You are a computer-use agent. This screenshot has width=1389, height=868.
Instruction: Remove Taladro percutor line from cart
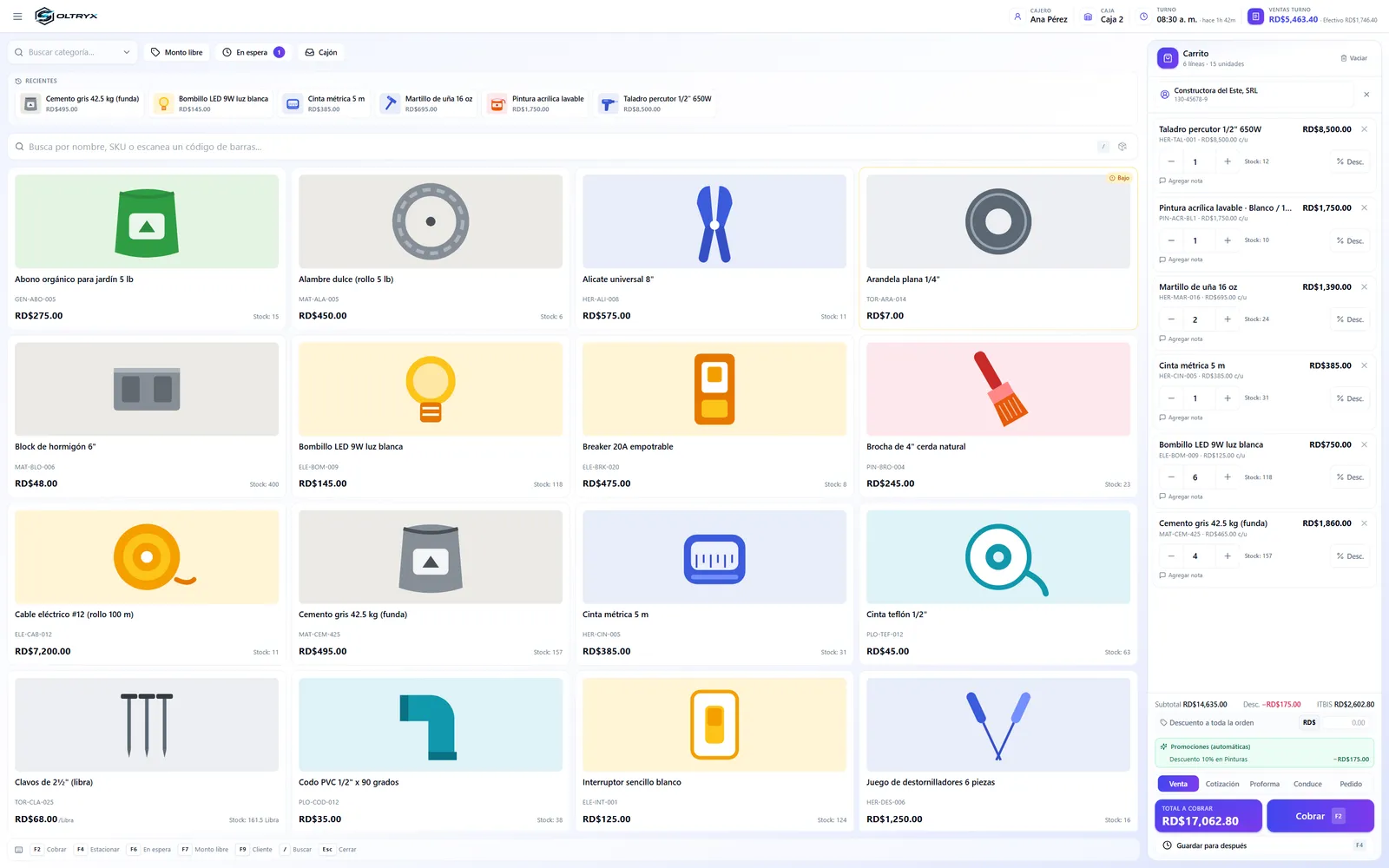(1364, 129)
